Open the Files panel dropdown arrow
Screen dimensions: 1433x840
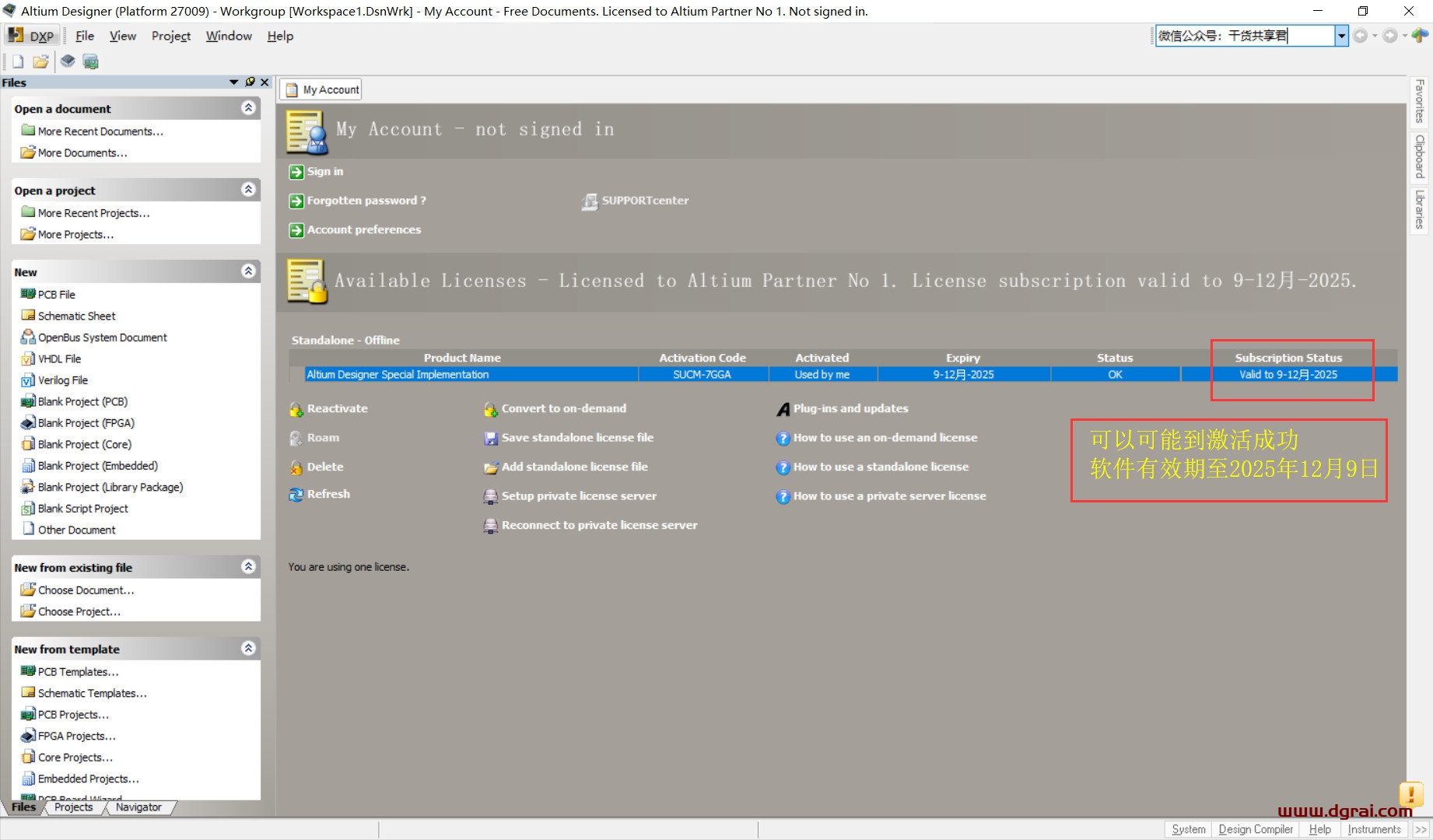click(x=233, y=82)
